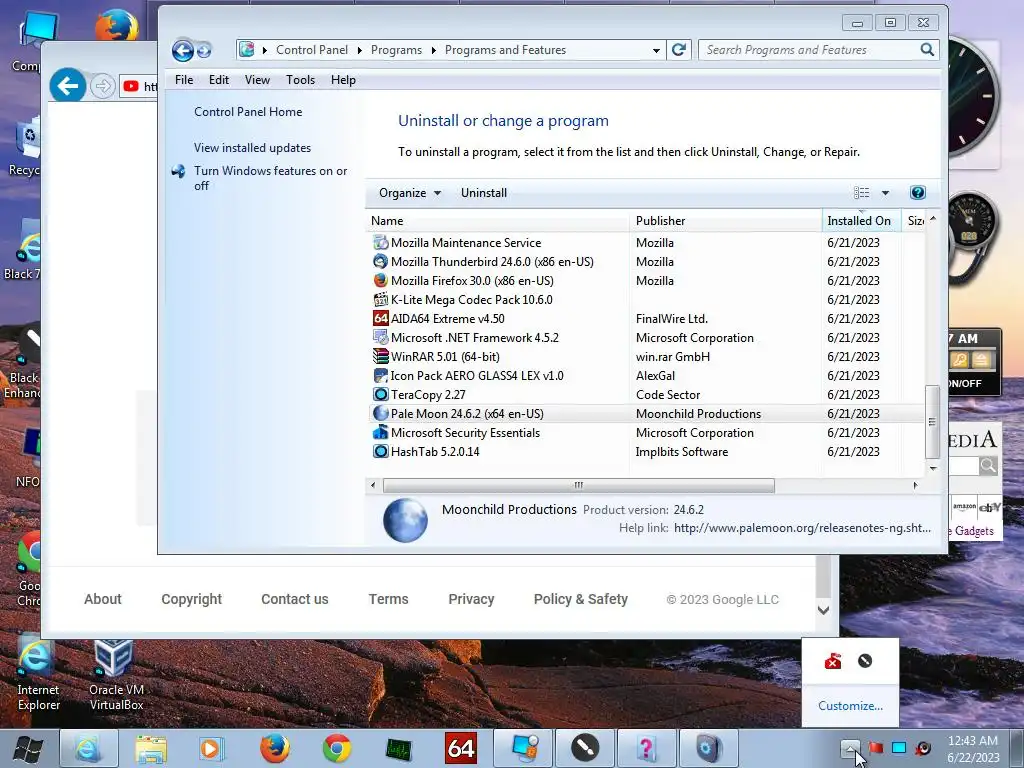
Task: Click the vertical scrollbar thumb in program list
Action: 933,422
